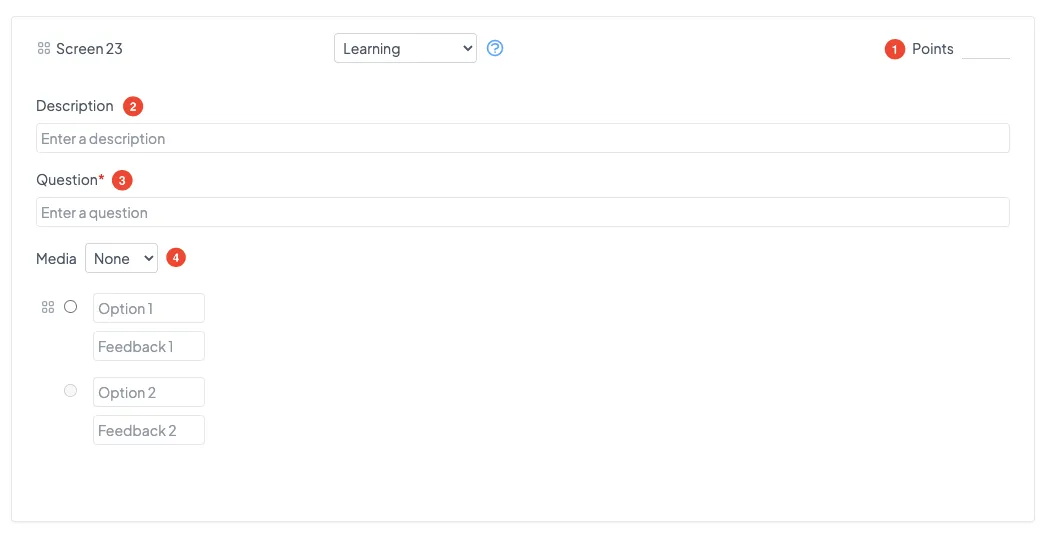Screen dimensions: 1051x539
Task: Click the Enter a description field
Action: click(523, 138)
